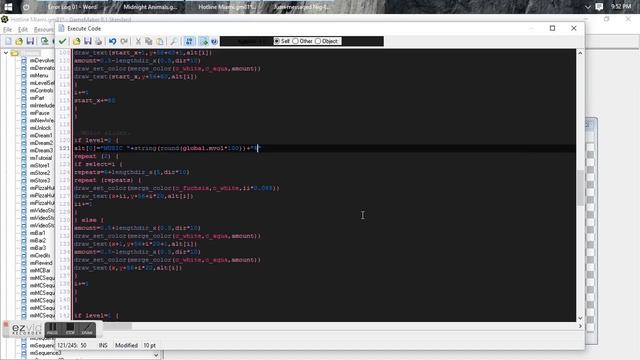The width and height of the screenshot is (640, 360).
Task: Click the create executable icon in GameMaker
Action: click(x=44, y=41)
